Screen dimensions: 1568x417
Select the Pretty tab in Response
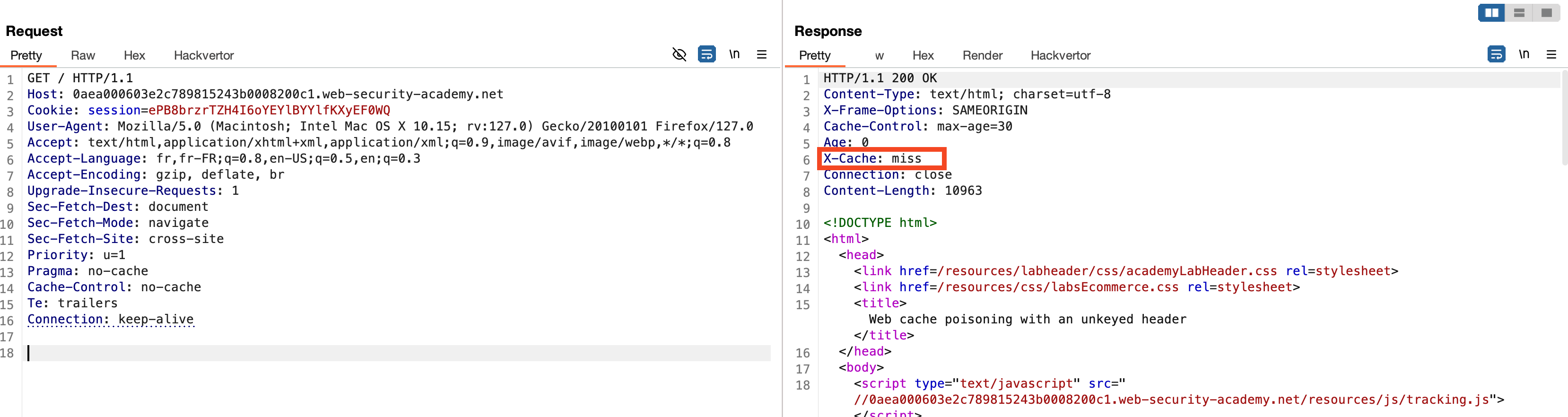pyautogui.click(x=814, y=55)
